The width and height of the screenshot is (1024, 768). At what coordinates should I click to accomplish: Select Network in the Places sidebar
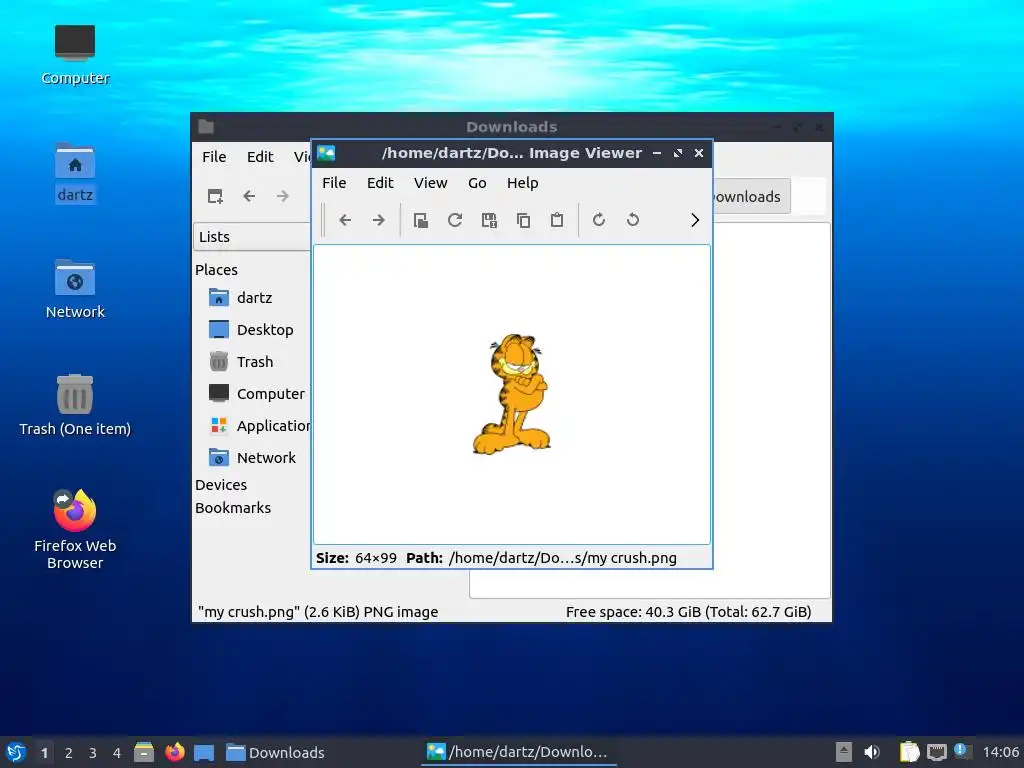tap(252, 458)
